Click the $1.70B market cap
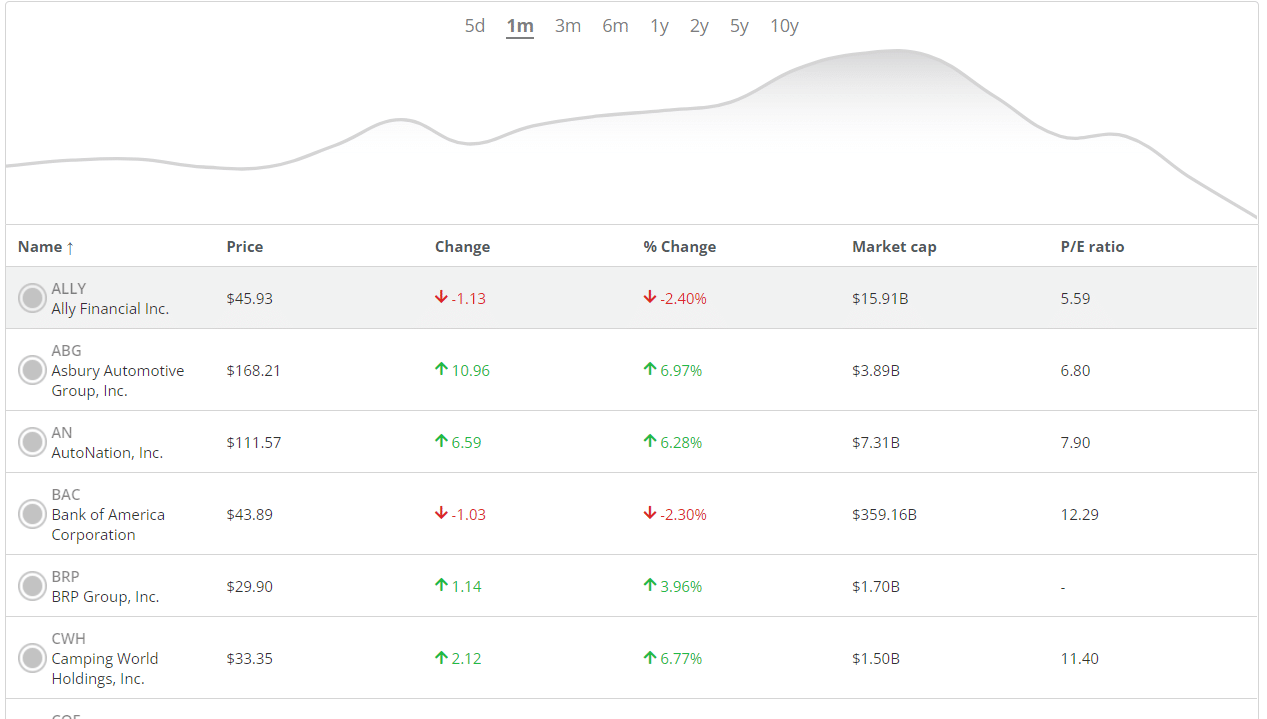This screenshot has width=1267, height=719. 876,587
